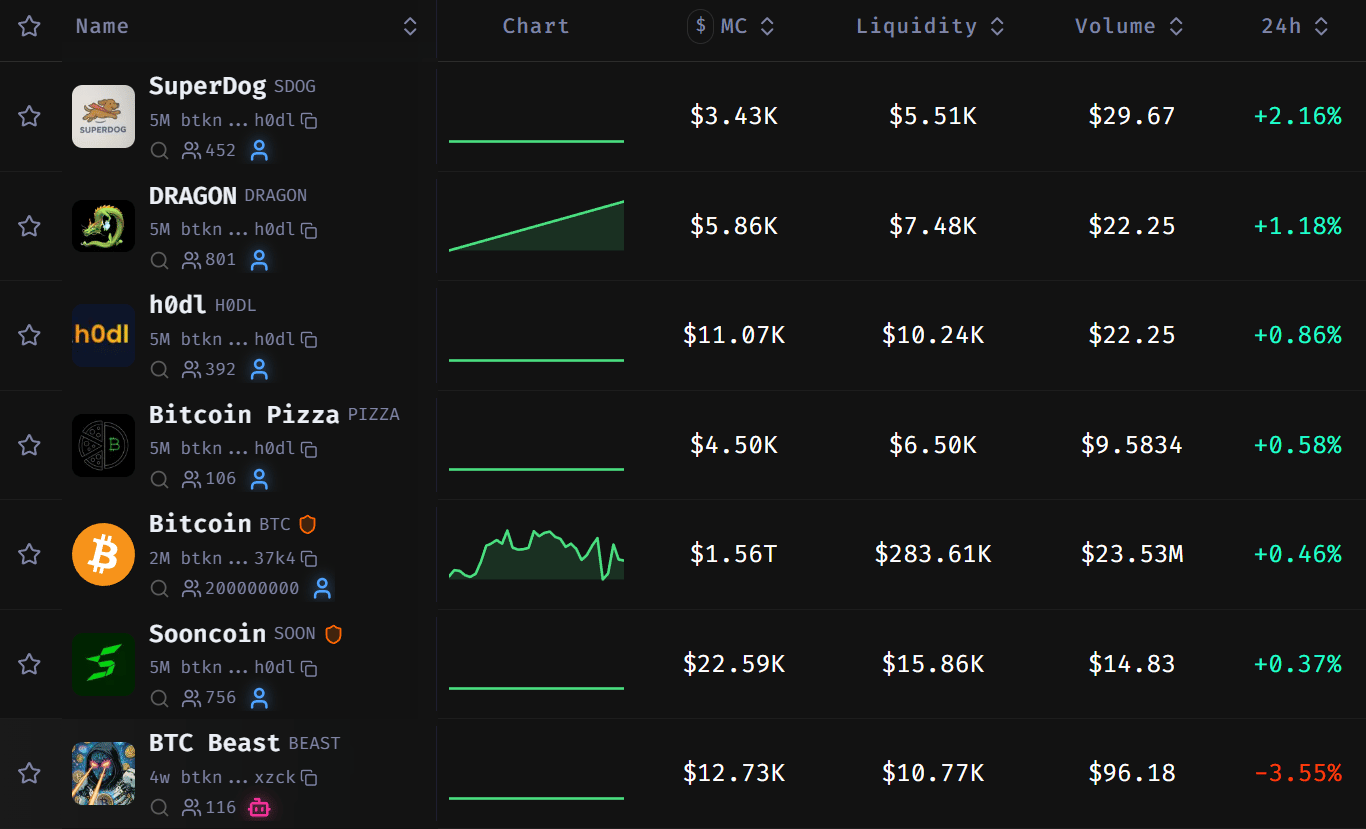The height and width of the screenshot is (829, 1366).
Task: Open the DRAGON token page
Action: point(193,196)
